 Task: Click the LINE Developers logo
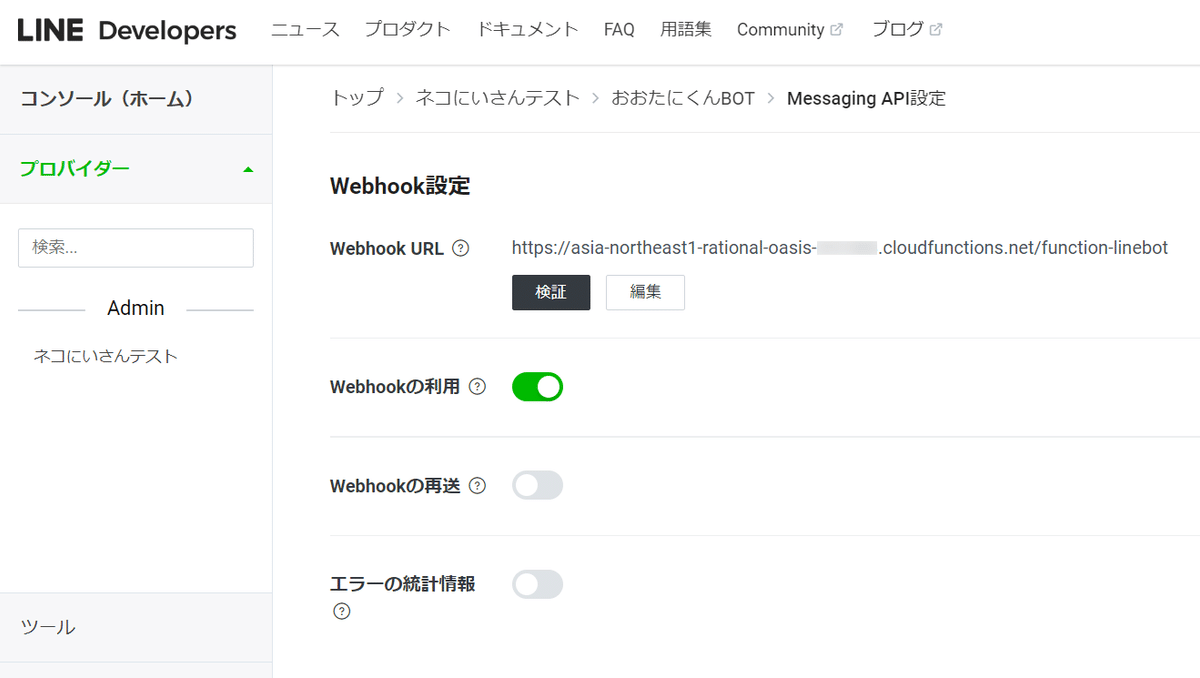coord(127,30)
